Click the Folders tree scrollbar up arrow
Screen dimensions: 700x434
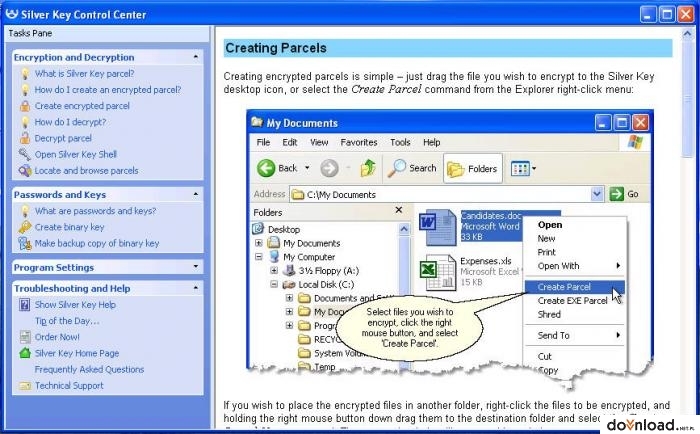click(404, 229)
